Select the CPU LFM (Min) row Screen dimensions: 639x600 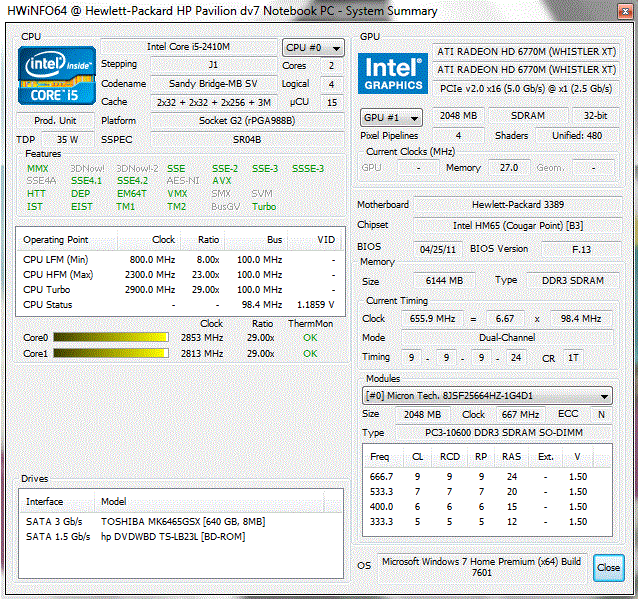(x=180, y=260)
